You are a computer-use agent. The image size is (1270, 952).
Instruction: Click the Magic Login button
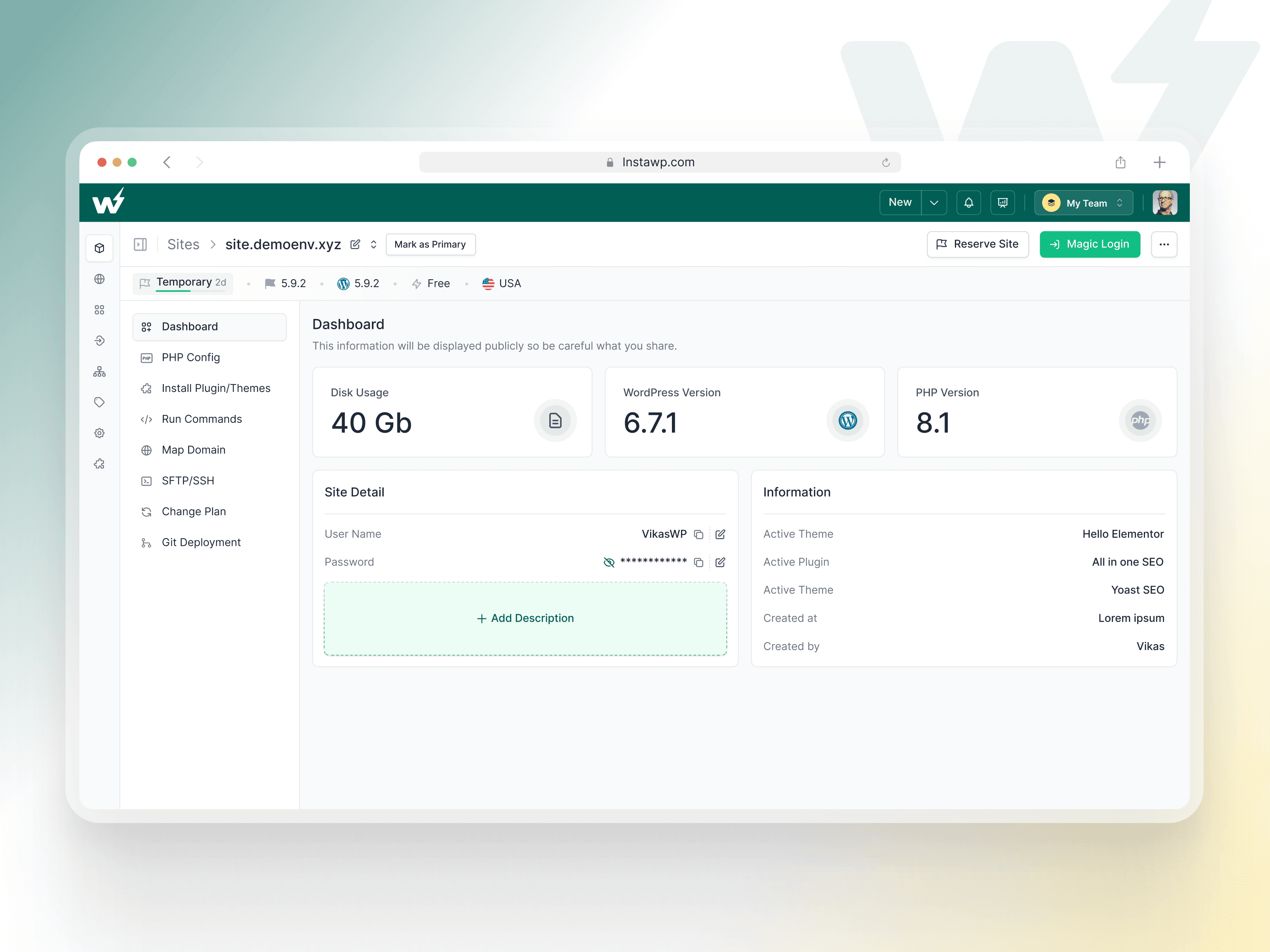1089,244
